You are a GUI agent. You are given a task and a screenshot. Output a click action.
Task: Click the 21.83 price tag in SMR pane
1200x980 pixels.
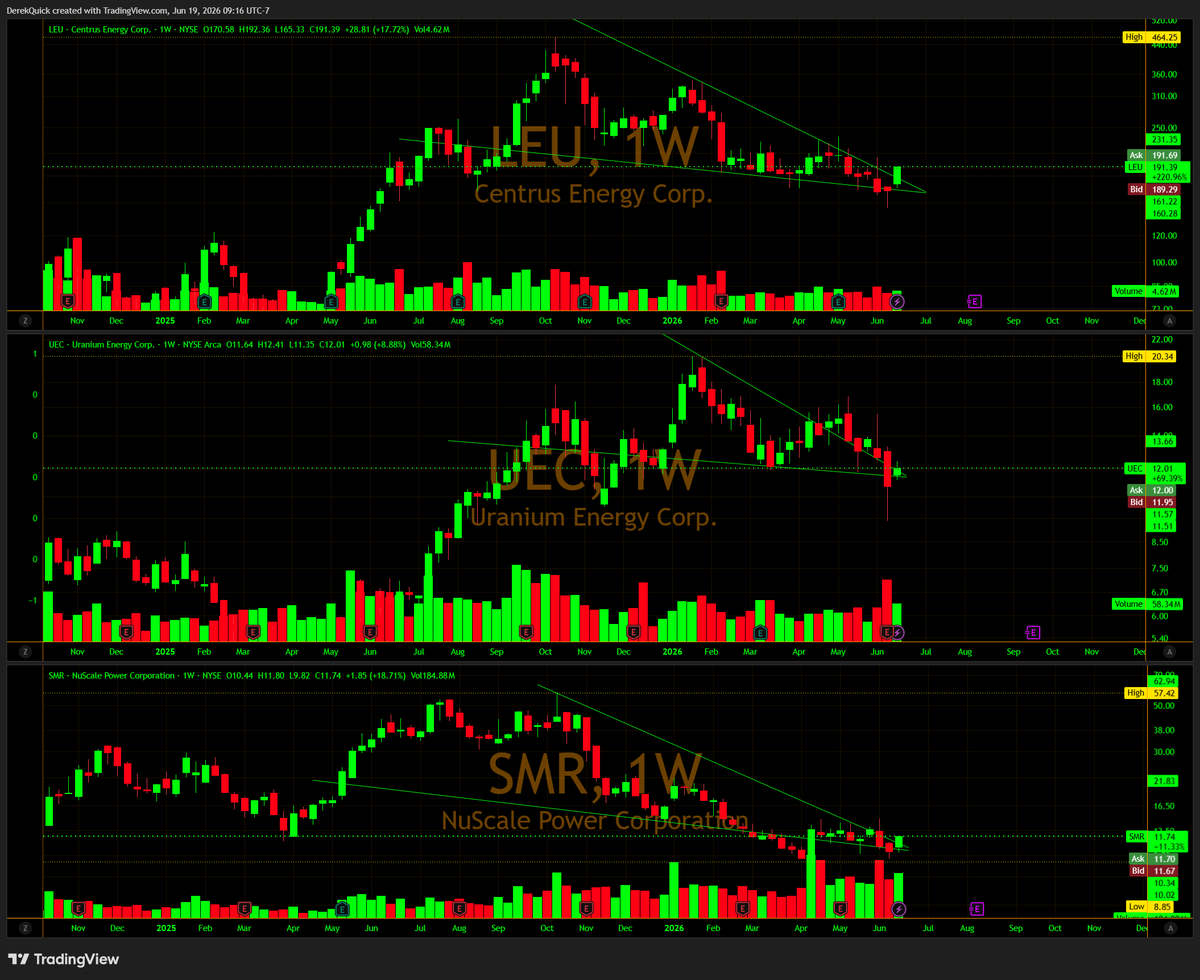(1164, 780)
